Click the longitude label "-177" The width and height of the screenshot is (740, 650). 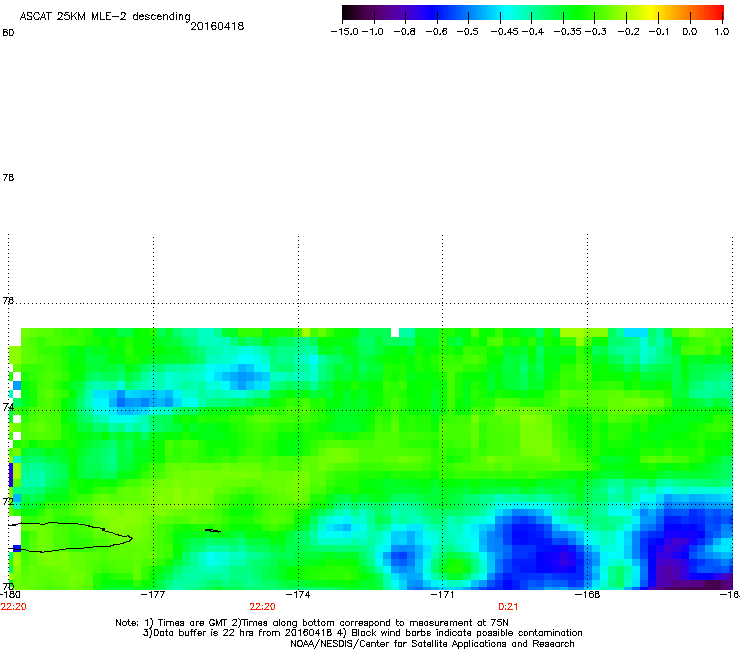coord(153,595)
